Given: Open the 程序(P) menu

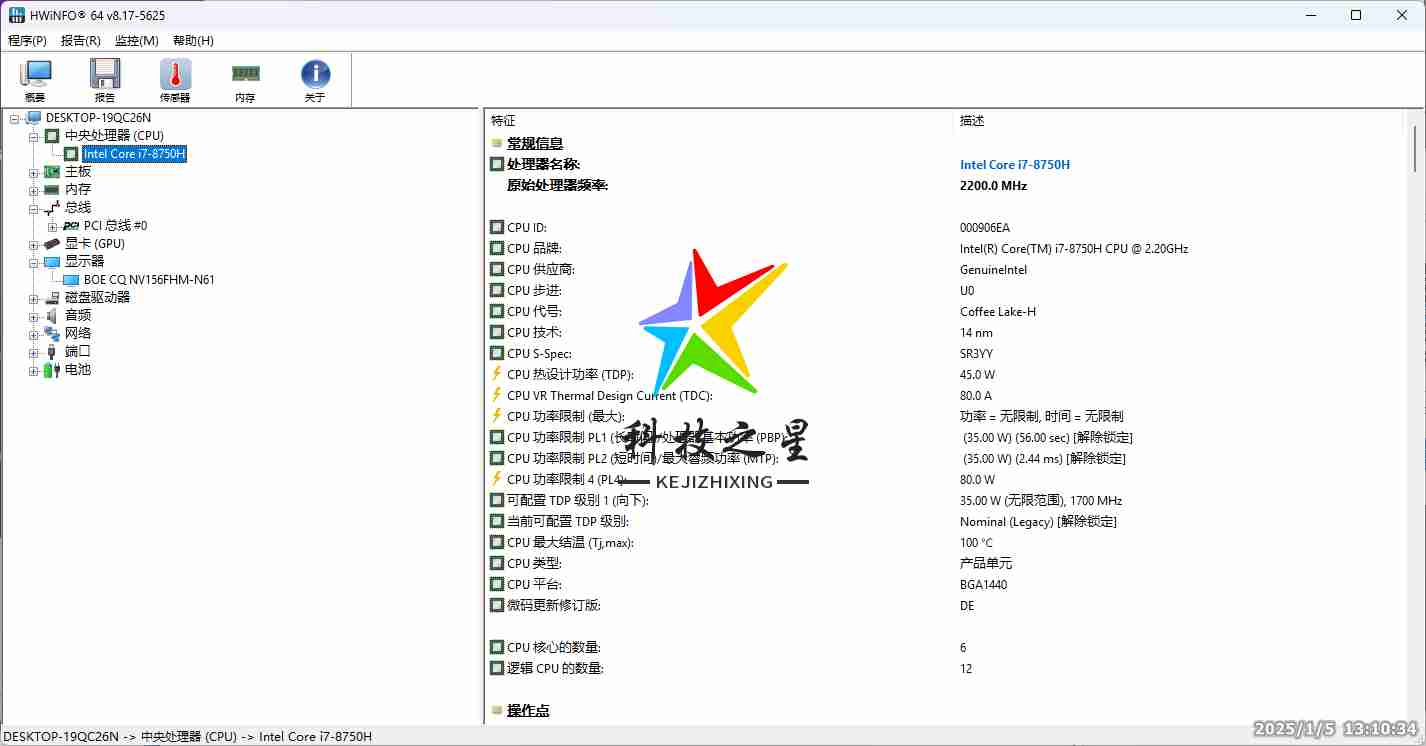Looking at the screenshot, I should pyautogui.click(x=27, y=41).
